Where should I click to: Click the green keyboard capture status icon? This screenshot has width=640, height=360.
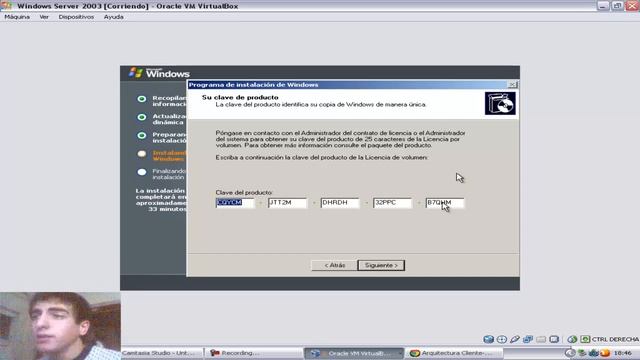[x=585, y=339]
